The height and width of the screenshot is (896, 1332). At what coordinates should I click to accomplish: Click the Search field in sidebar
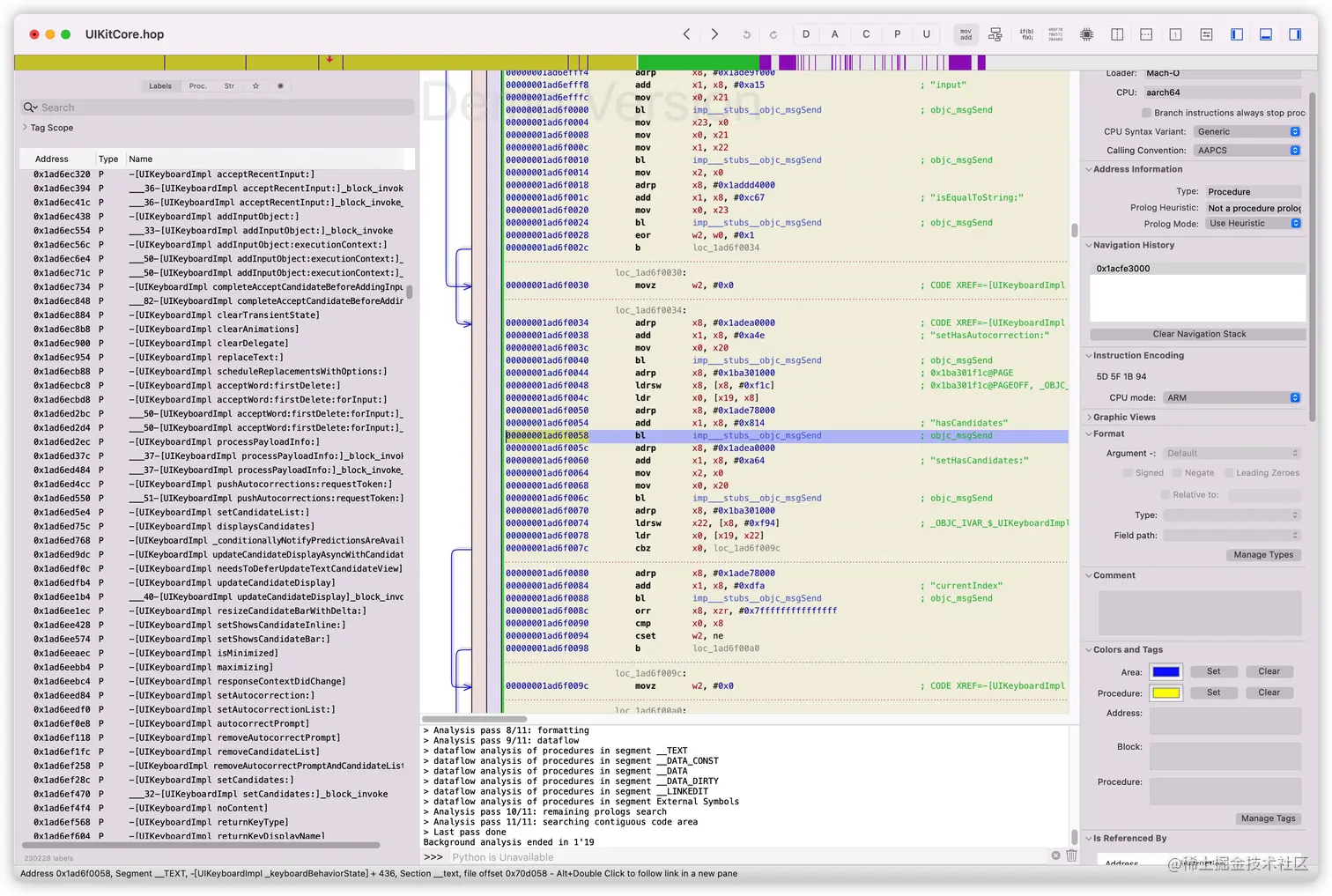pos(217,107)
